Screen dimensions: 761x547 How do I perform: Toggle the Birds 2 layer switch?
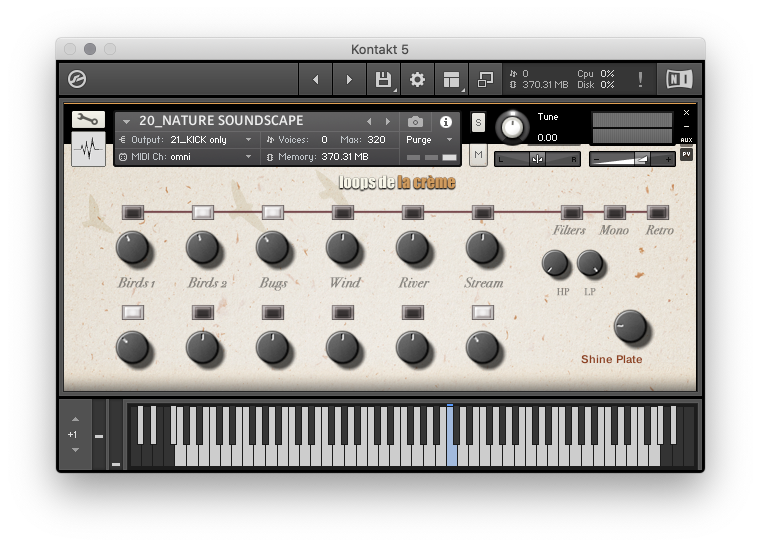point(203,212)
